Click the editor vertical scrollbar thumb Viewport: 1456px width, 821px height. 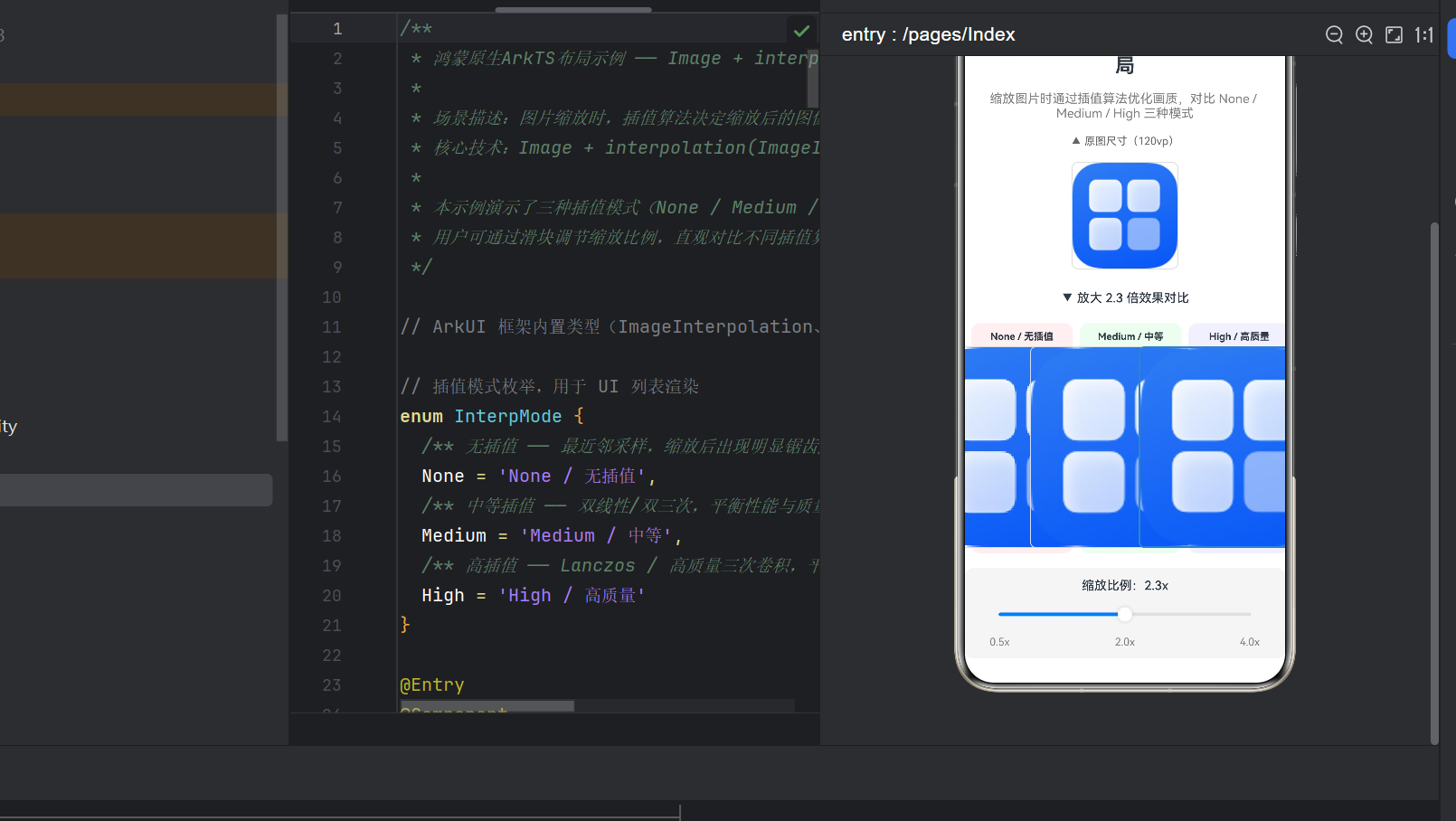[813, 77]
